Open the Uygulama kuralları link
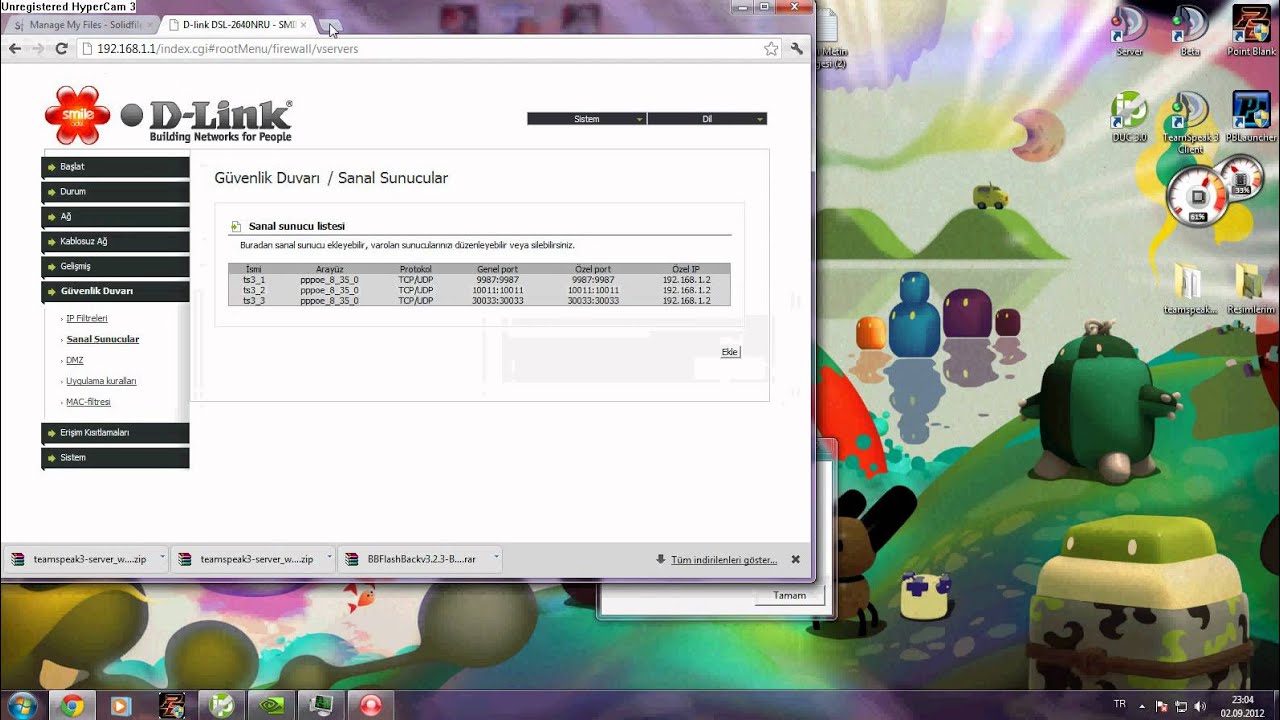 coord(101,381)
